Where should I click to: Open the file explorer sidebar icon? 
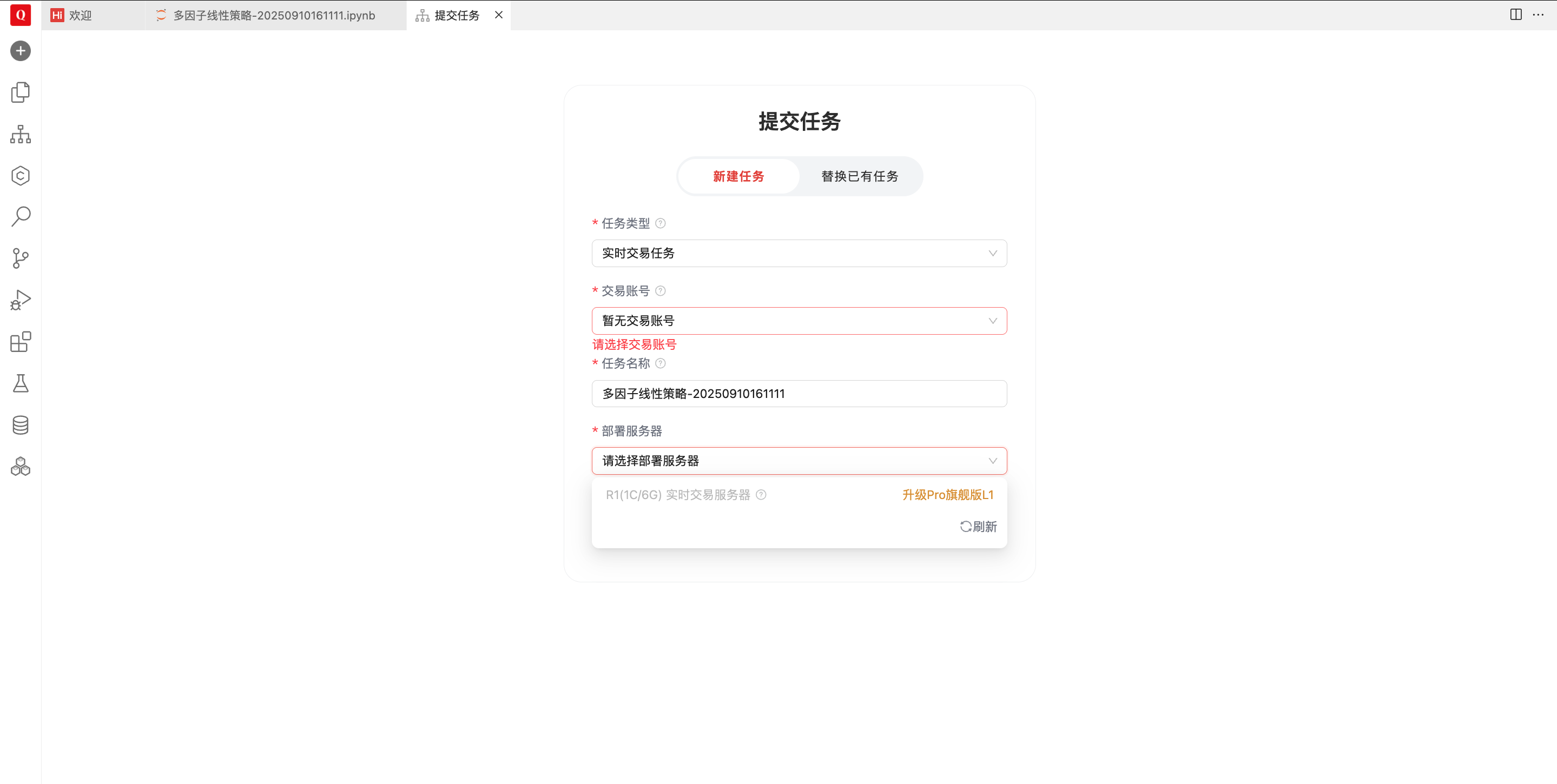click(x=21, y=92)
